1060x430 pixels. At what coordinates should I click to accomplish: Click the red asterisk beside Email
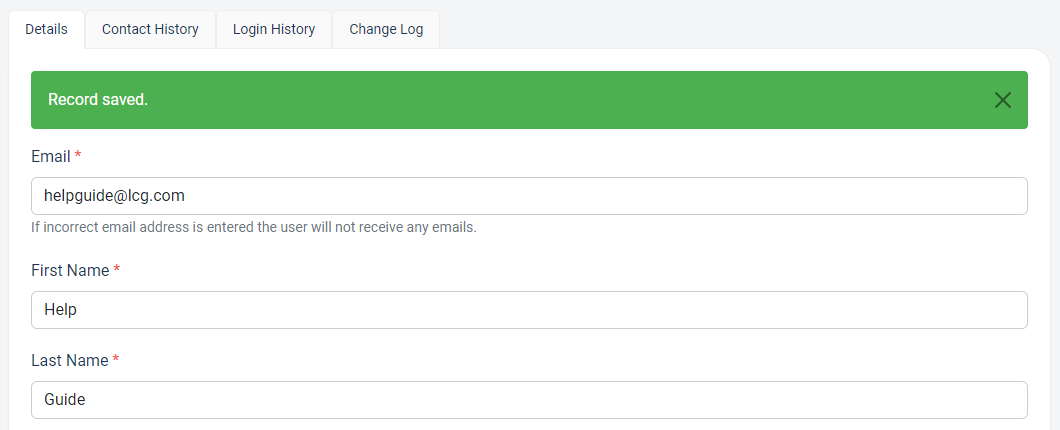(x=78, y=156)
